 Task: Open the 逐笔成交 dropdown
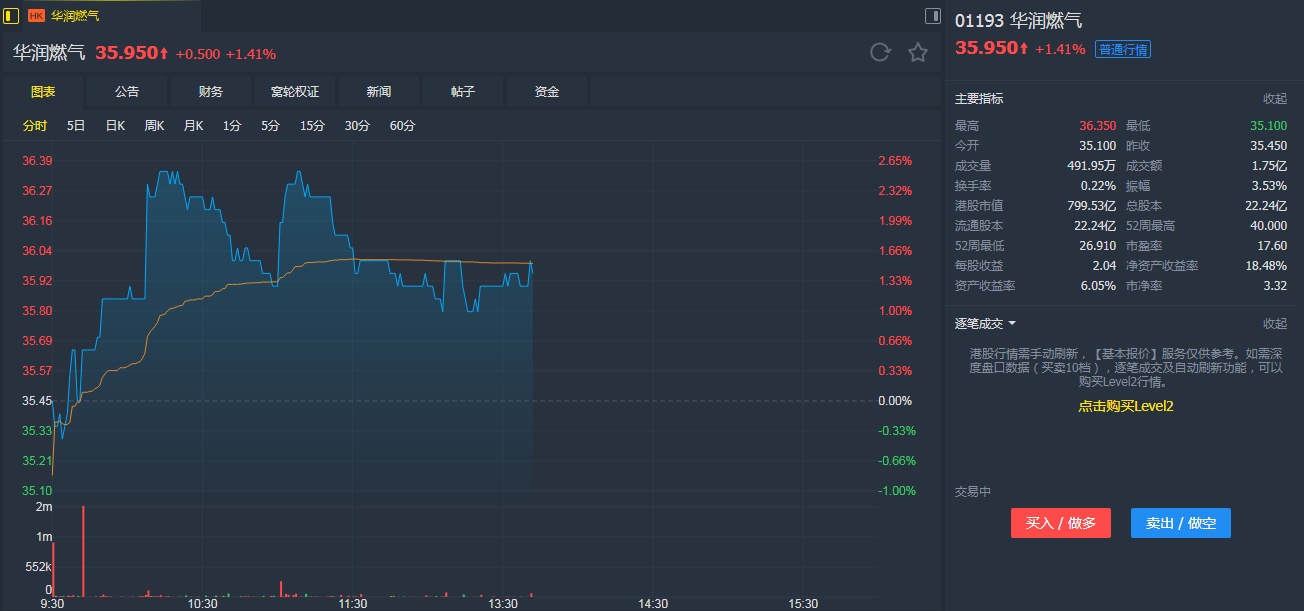click(985, 324)
